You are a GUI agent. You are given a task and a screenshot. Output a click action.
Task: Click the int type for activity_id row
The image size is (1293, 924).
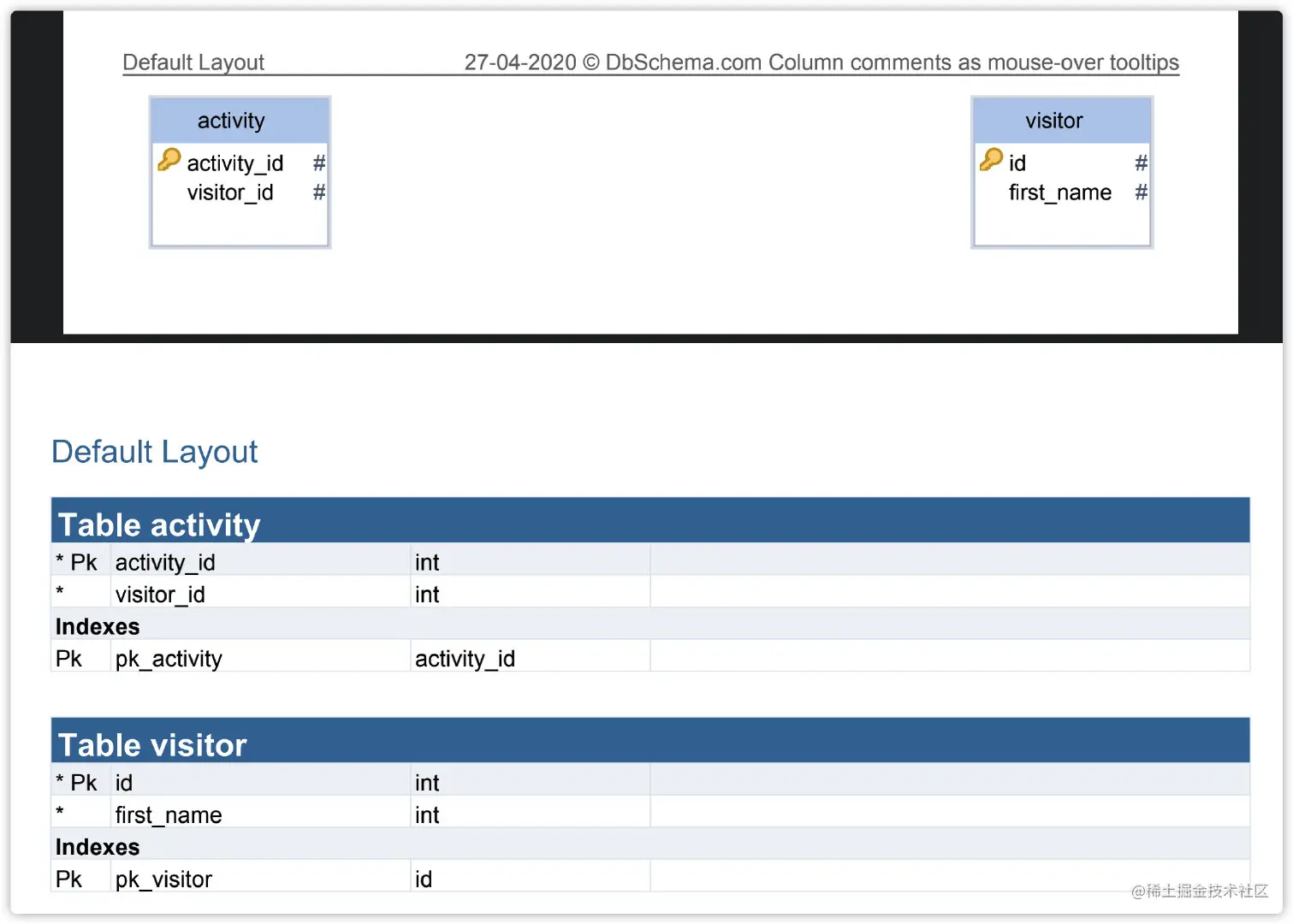pyautogui.click(x=427, y=562)
